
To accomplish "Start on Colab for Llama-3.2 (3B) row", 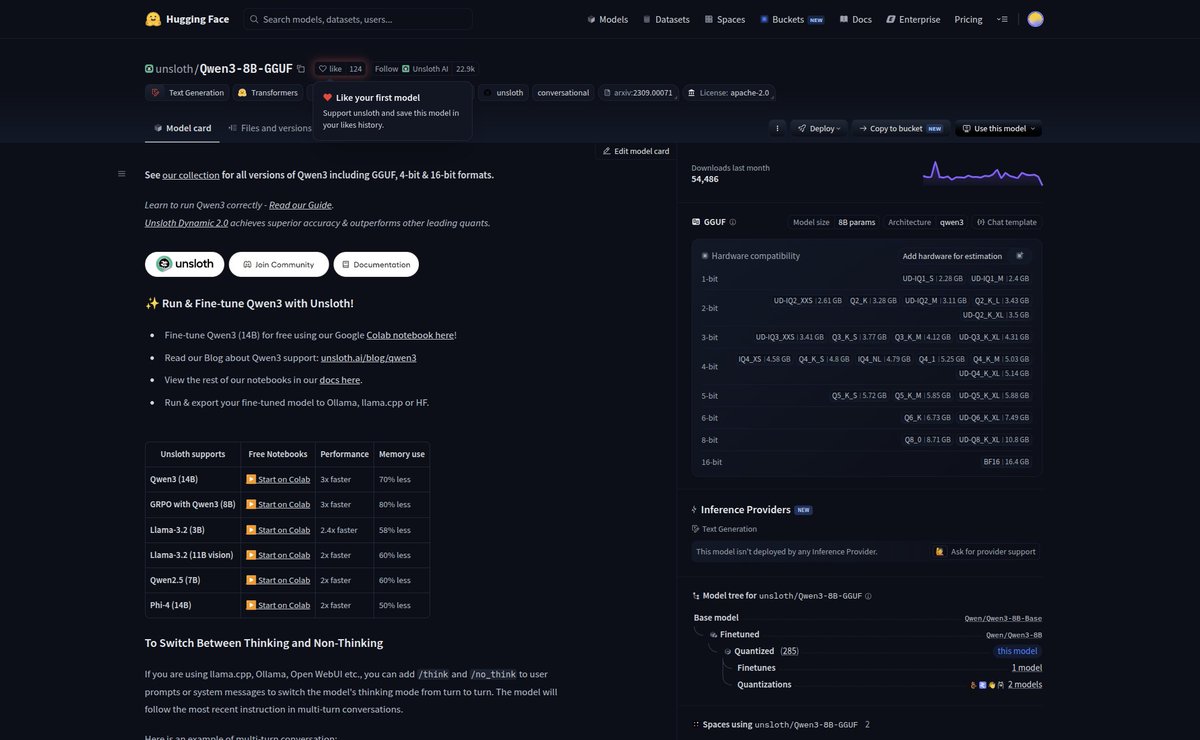I will coord(278,530).
